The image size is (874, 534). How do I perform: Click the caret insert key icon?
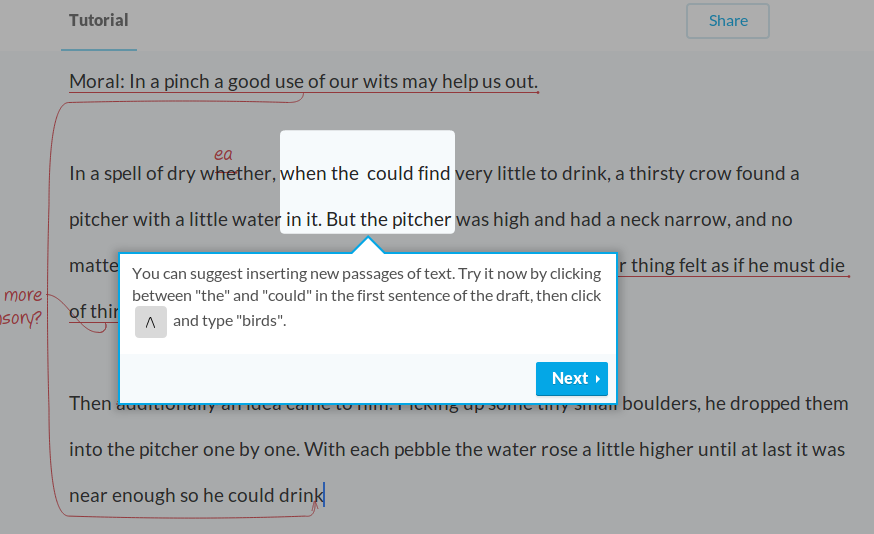(x=150, y=322)
